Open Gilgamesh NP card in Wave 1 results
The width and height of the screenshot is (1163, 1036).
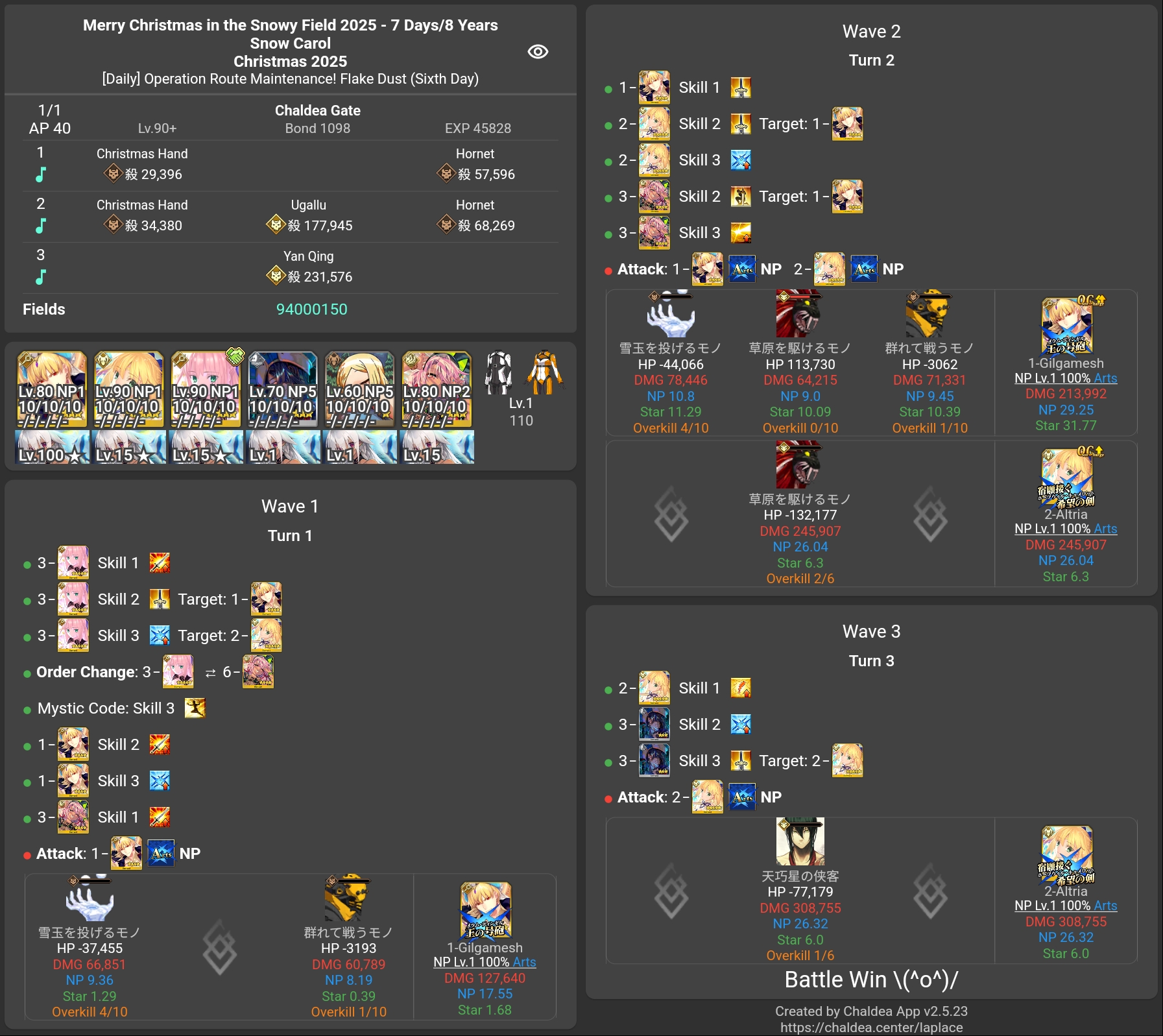[x=485, y=911]
